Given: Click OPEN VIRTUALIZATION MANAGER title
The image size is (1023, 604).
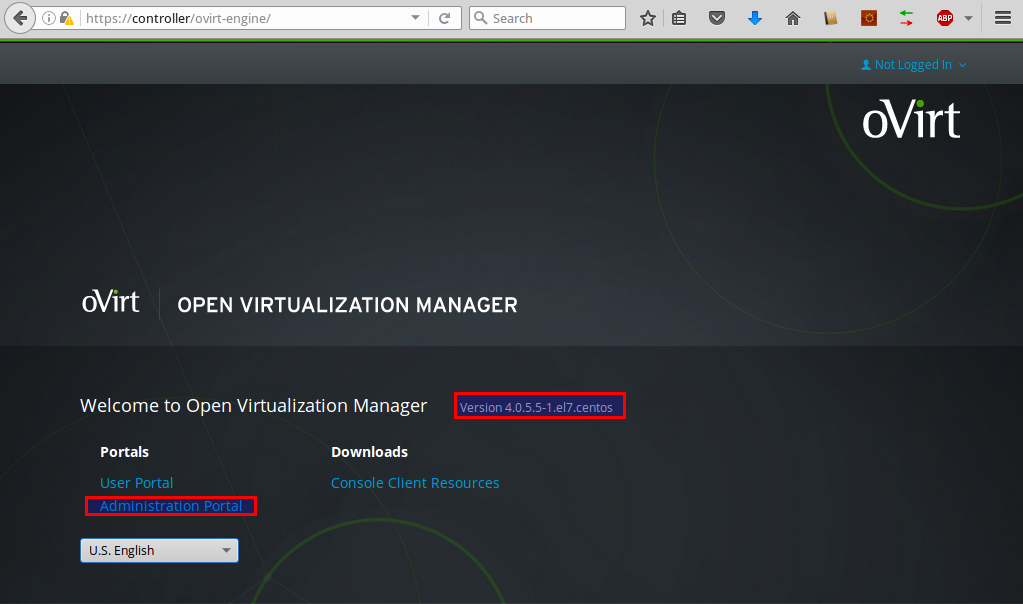Looking at the screenshot, I should [347, 305].
